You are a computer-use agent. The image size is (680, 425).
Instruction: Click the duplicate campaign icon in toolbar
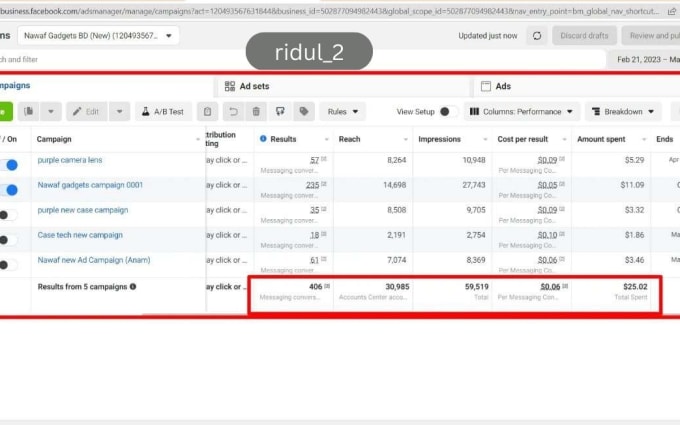[29, 111]
